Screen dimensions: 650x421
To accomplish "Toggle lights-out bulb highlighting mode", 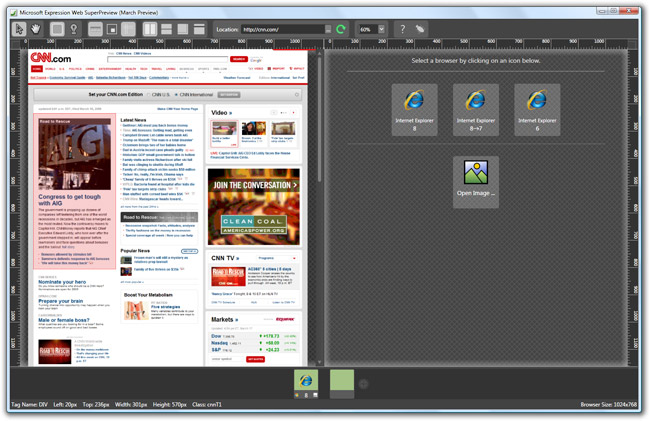I will click(74, 29).
